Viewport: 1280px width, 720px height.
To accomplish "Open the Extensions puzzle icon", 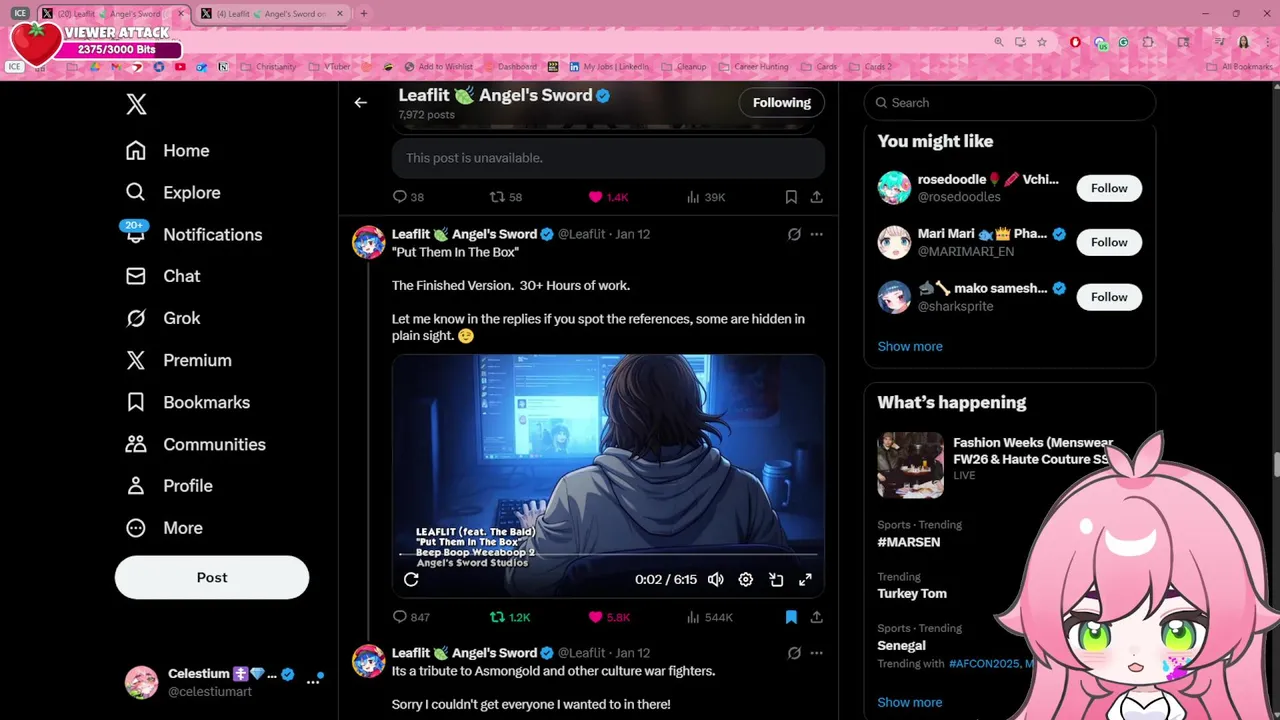I will click(x=1148, y=42).
